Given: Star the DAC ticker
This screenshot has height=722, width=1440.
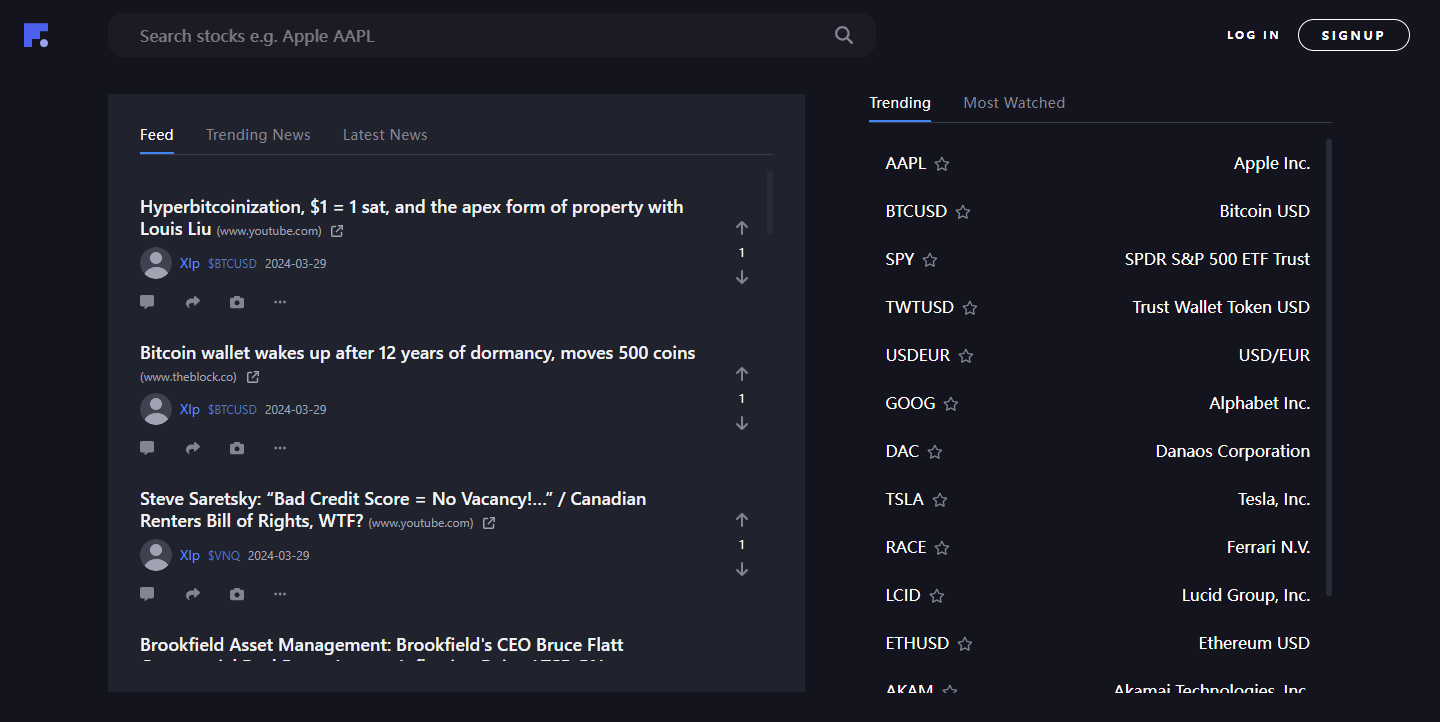Looking at the screenshot, I should click(x=935, y=452).
